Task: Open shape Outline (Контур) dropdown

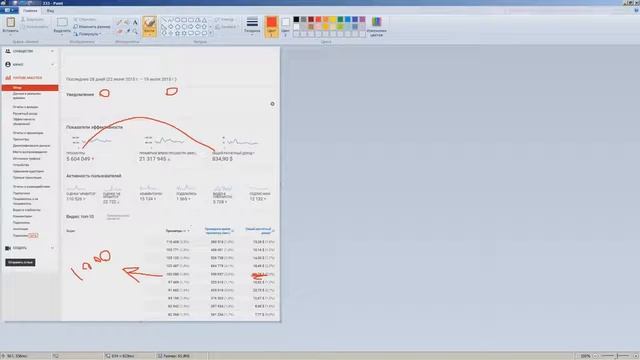Action: [225, 19]
